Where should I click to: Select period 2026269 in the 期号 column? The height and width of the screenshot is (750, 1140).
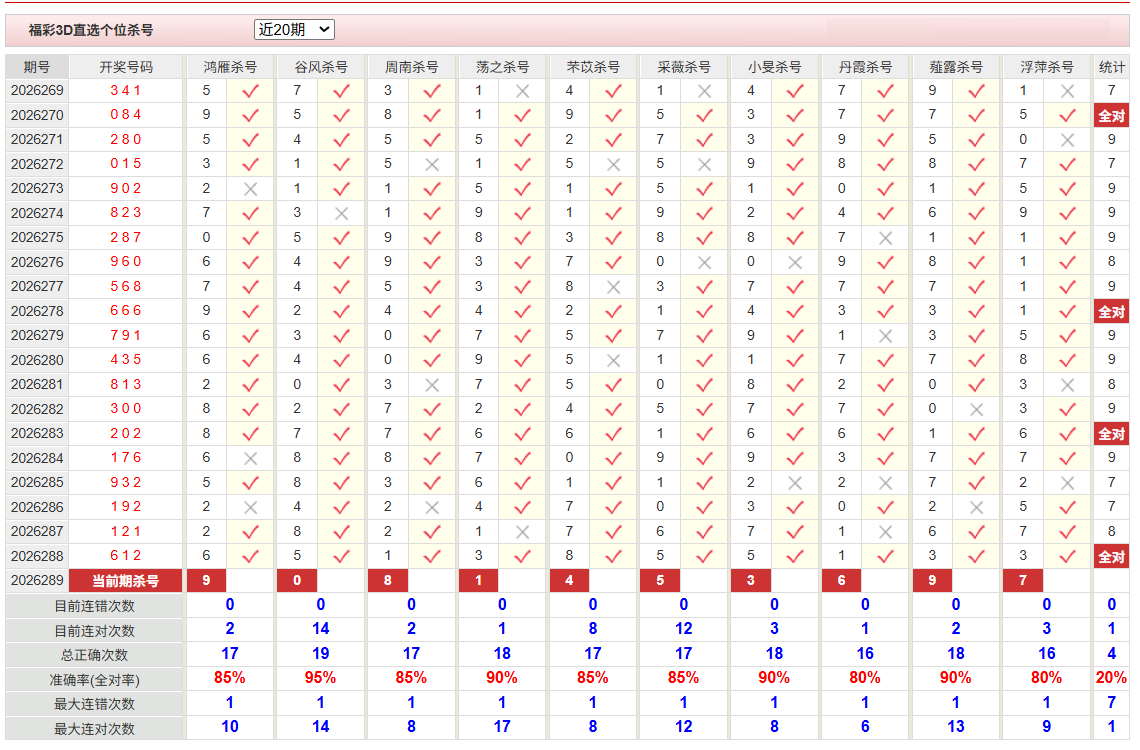pyautogui.click(x=37, y=91)
